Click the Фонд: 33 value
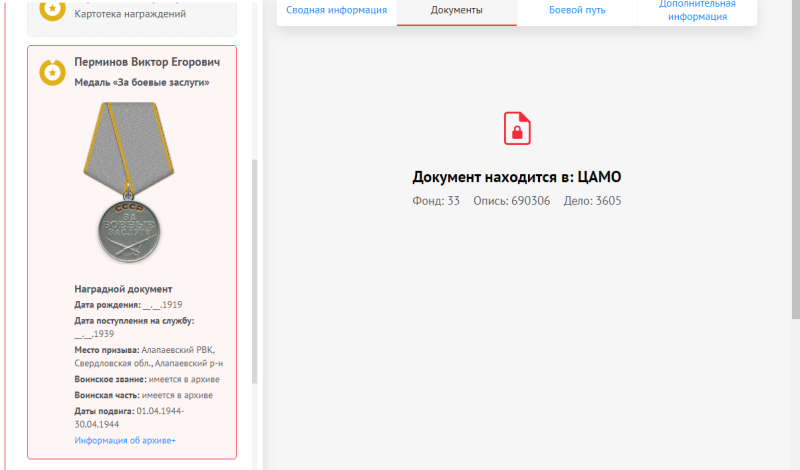 (x=436, y=201)
